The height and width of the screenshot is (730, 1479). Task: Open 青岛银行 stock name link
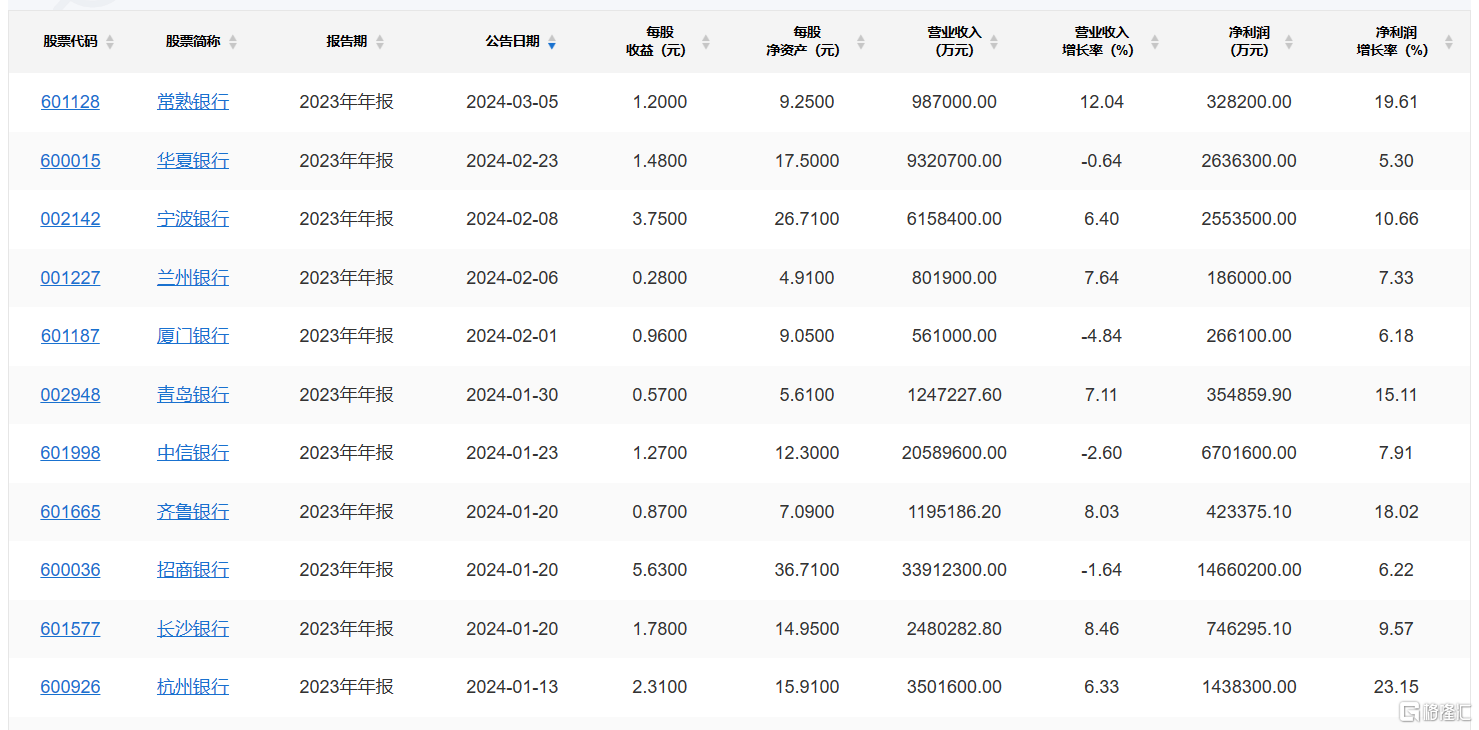pos(193,395)
